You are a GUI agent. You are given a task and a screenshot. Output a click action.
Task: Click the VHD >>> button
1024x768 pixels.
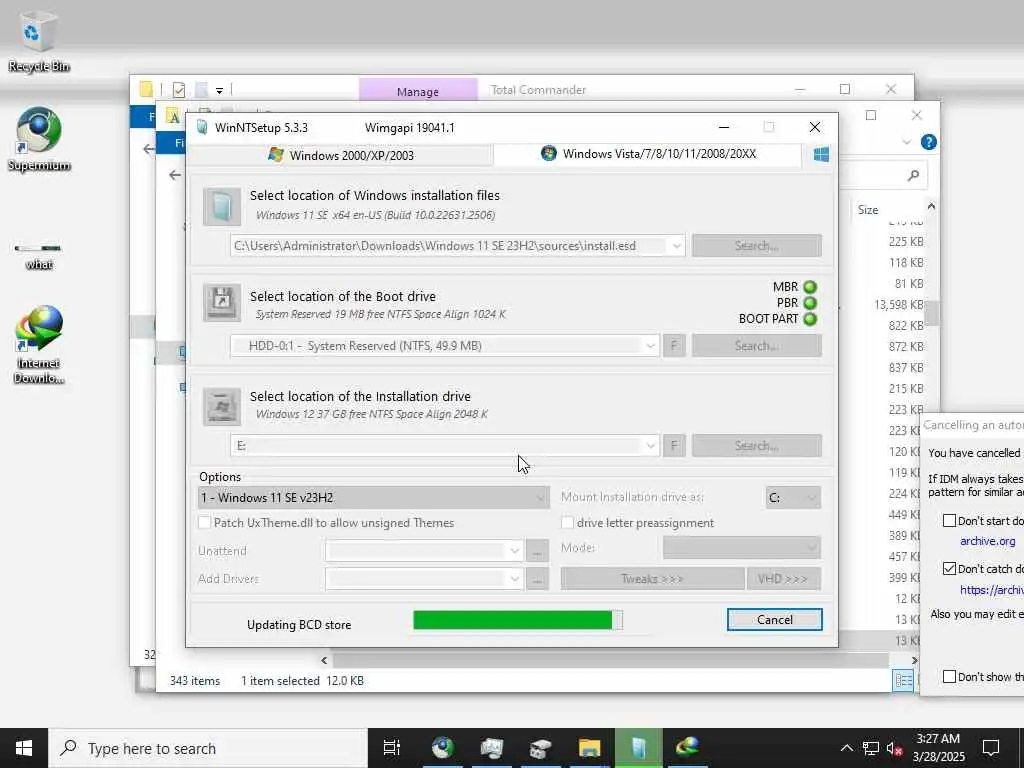(783, 579)
